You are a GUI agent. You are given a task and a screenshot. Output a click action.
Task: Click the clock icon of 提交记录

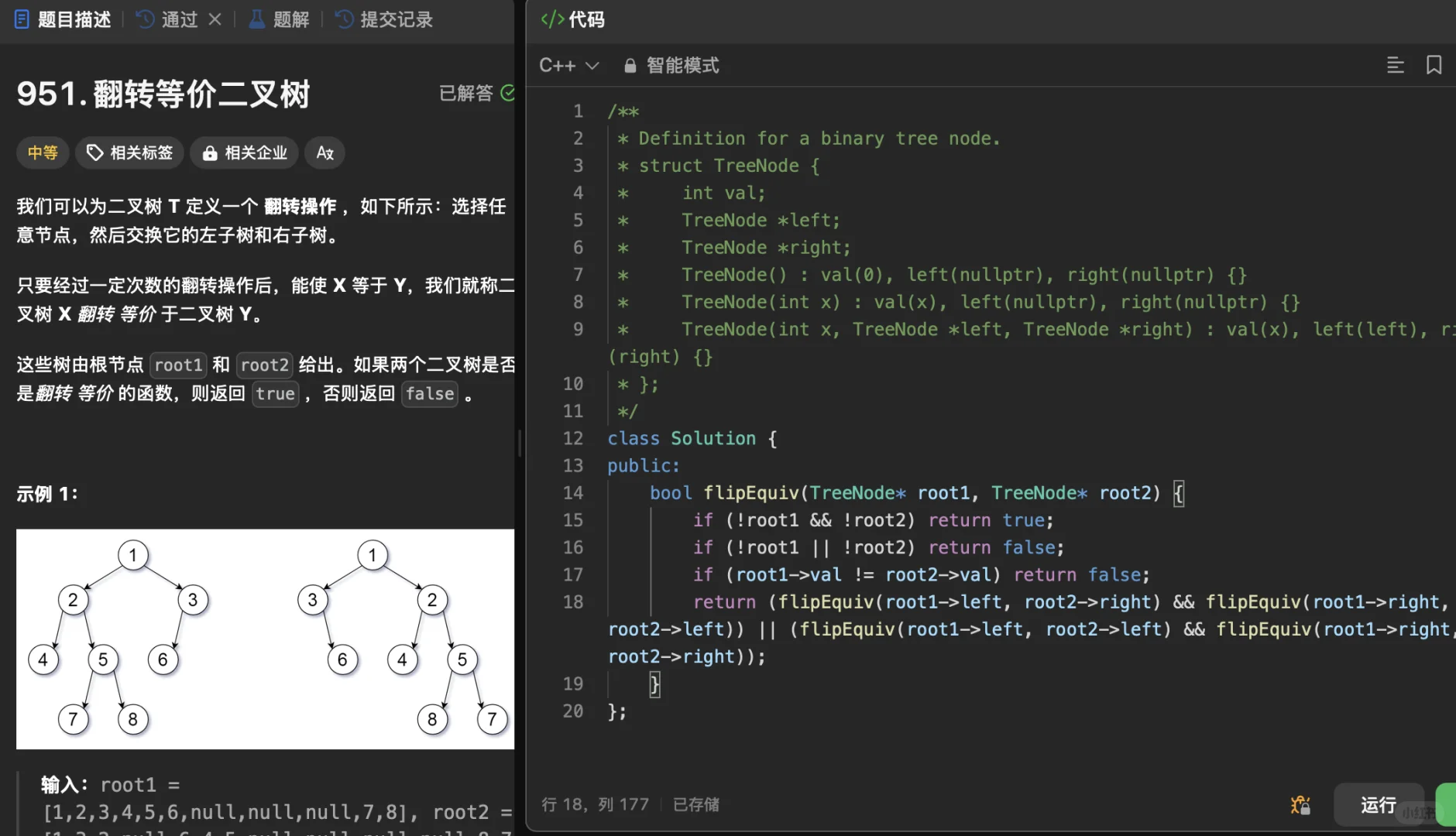pos(344,19)
